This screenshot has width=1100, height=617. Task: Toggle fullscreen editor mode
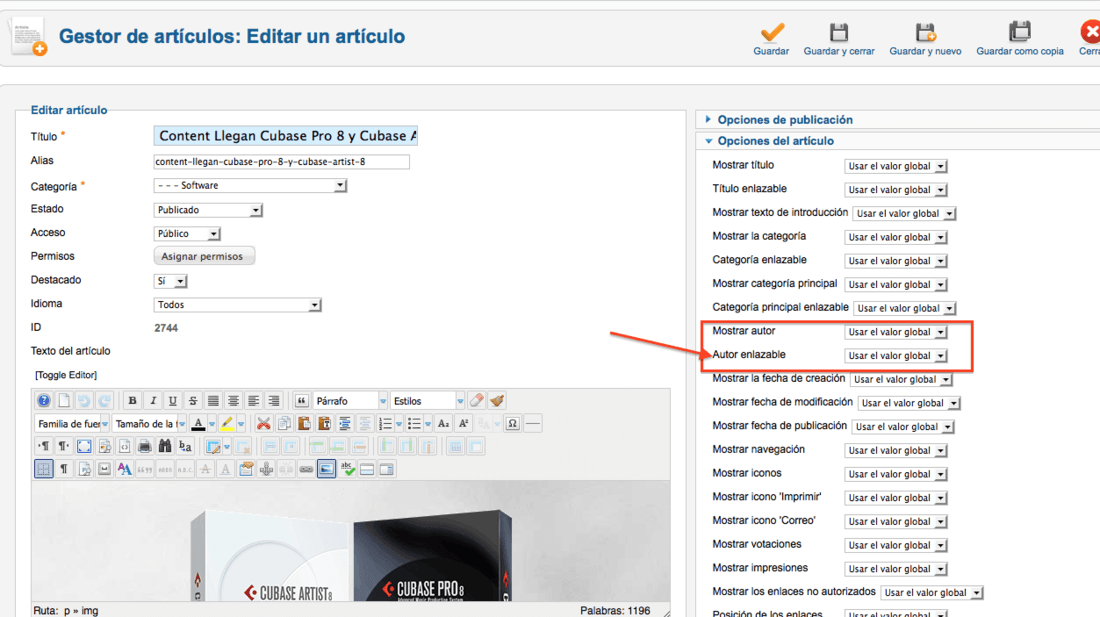84,446
